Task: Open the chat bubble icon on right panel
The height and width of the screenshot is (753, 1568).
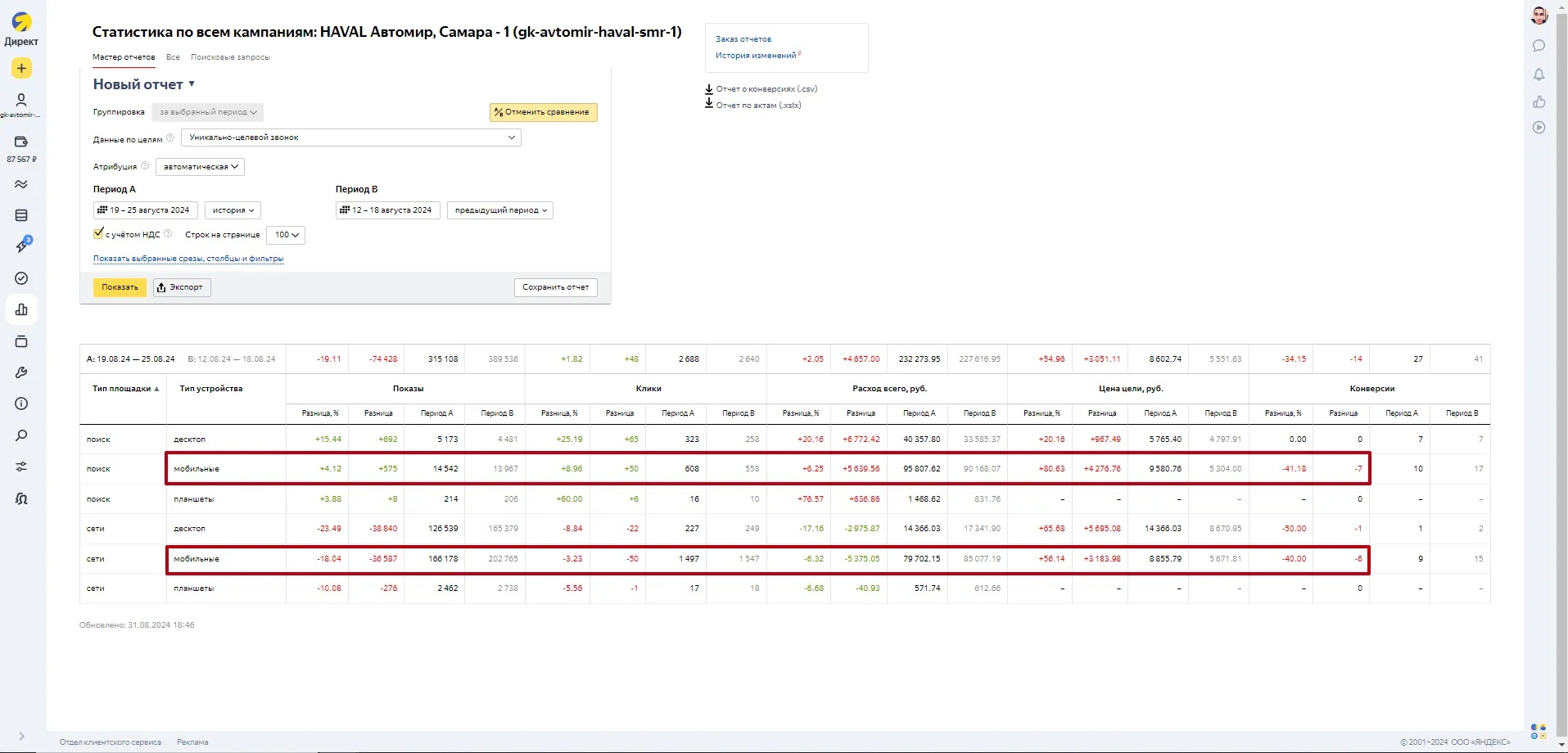Action: [1539, 46]
